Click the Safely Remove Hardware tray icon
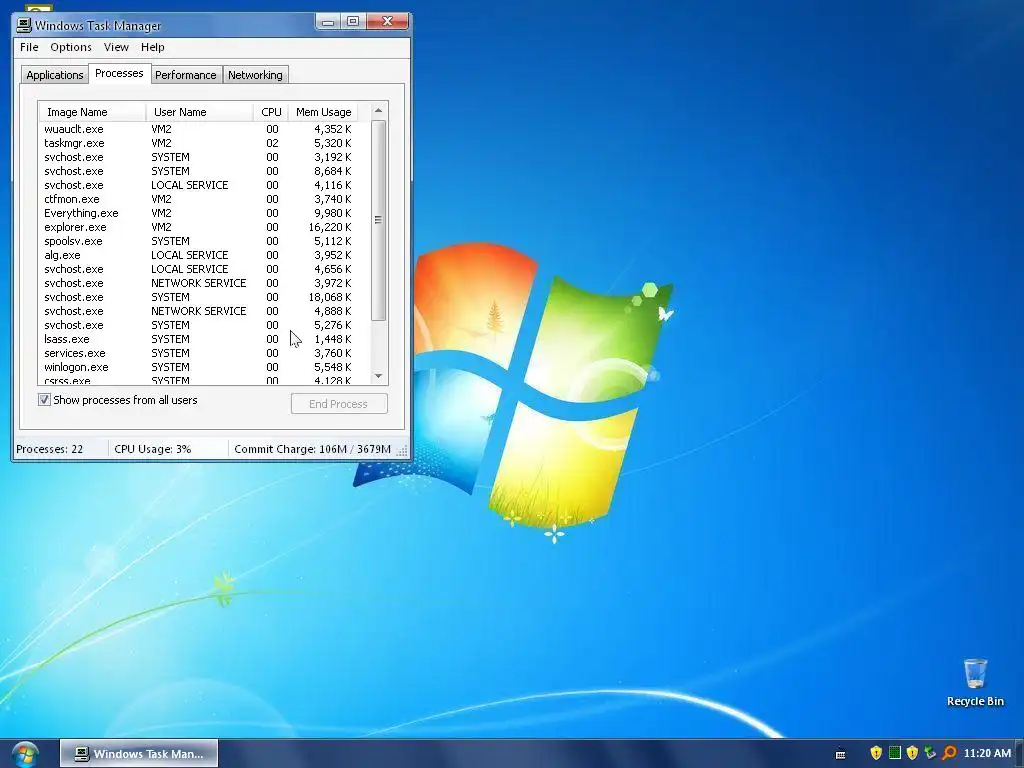This screenshot has height=768, width=1024. [x=930, y=753]
